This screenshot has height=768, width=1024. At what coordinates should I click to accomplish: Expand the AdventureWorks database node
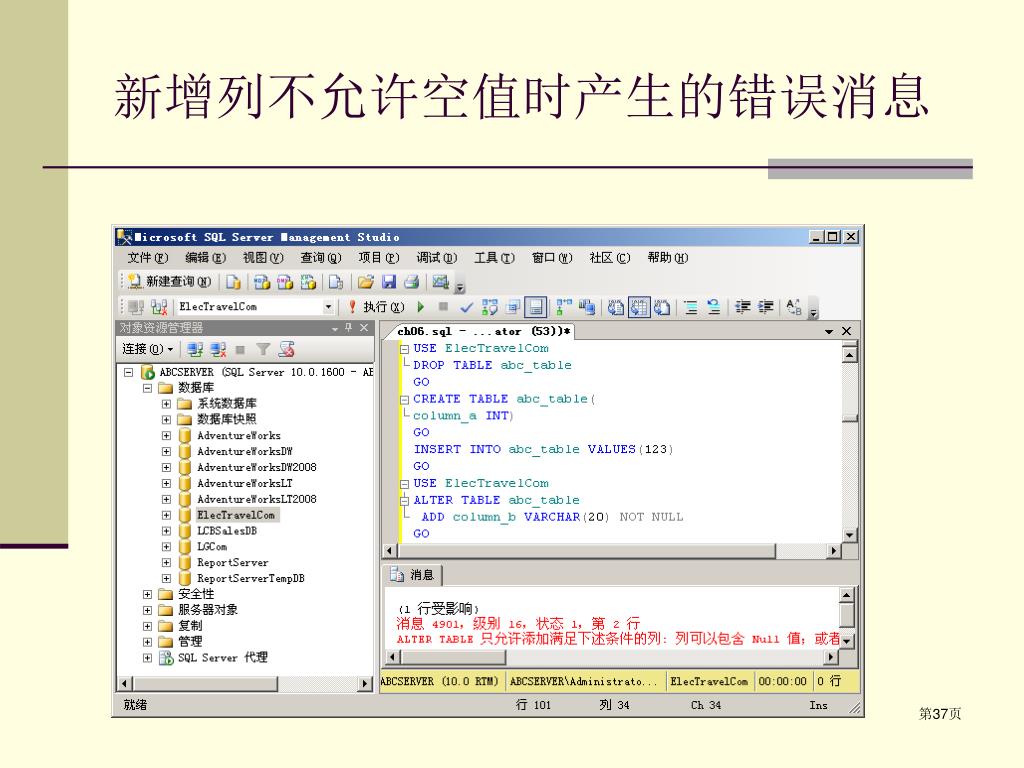click(167, 436)
